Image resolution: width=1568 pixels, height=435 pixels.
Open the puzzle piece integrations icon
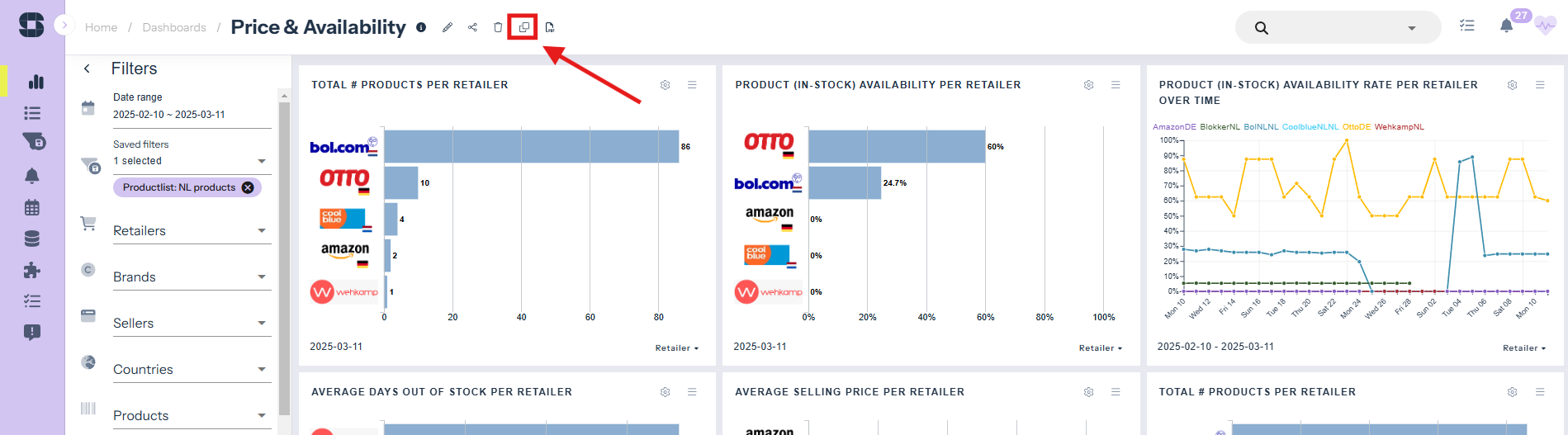(32, 270)
